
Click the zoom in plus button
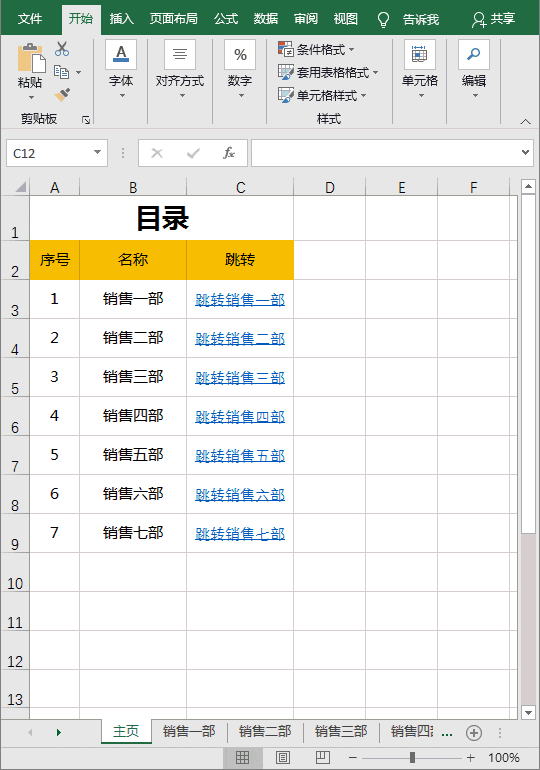(x=470, y=758)
